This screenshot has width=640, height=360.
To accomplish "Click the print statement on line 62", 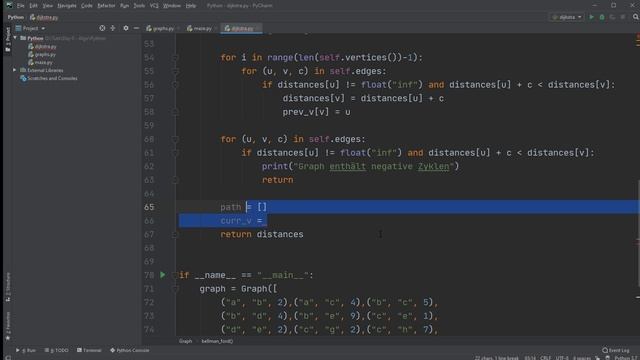I will 360,166.
